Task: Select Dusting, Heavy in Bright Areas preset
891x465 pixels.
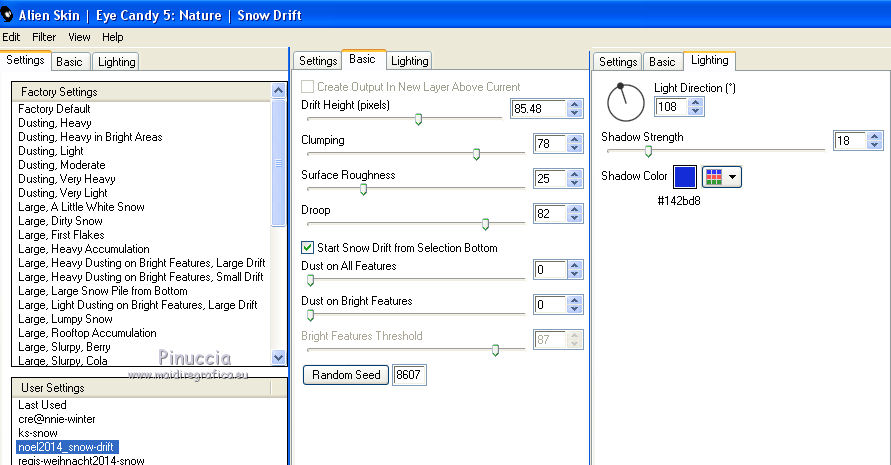Action: pyautogui.click(x=90, y=137)
